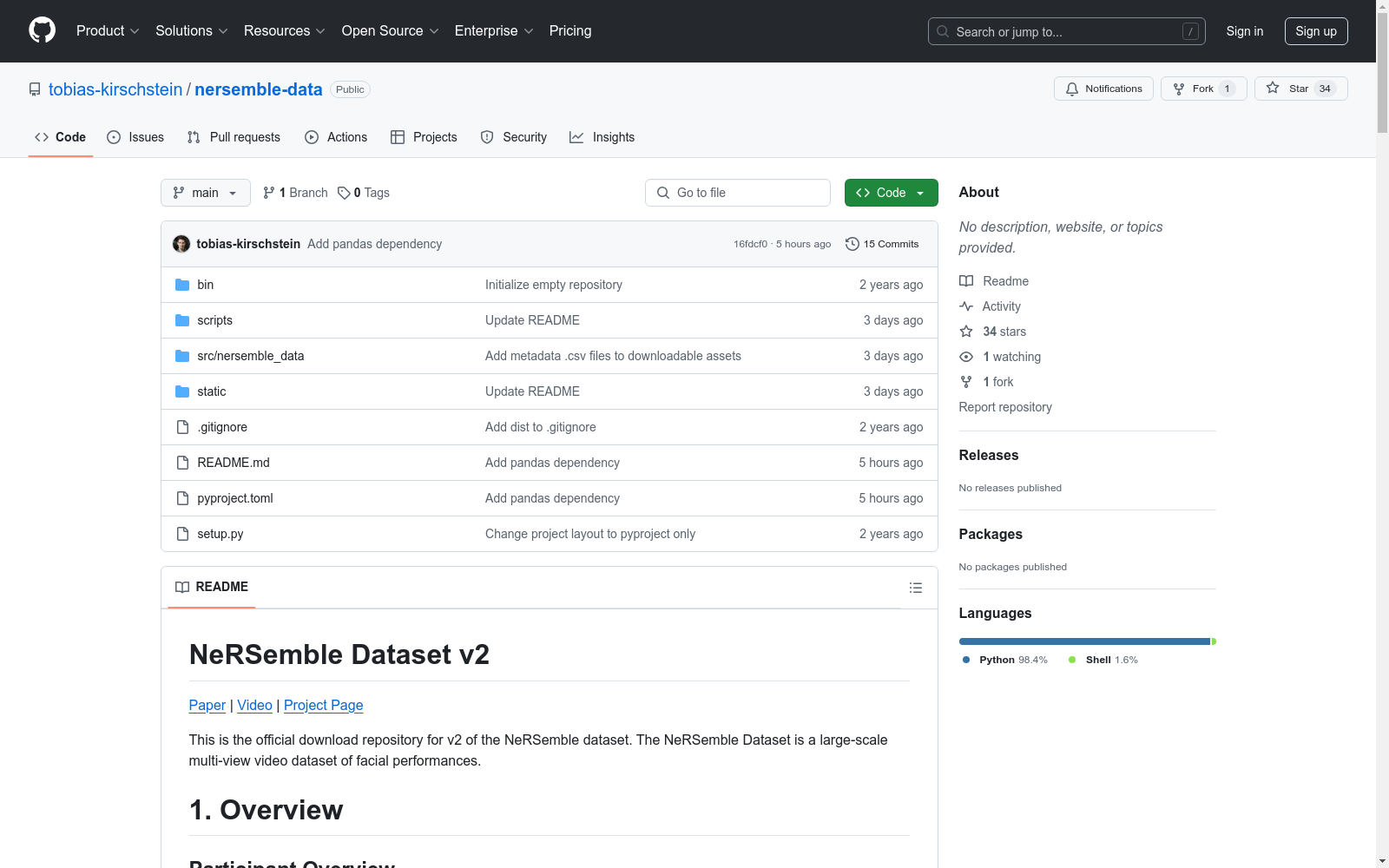Click the bin folder icon

coord(182,285)
